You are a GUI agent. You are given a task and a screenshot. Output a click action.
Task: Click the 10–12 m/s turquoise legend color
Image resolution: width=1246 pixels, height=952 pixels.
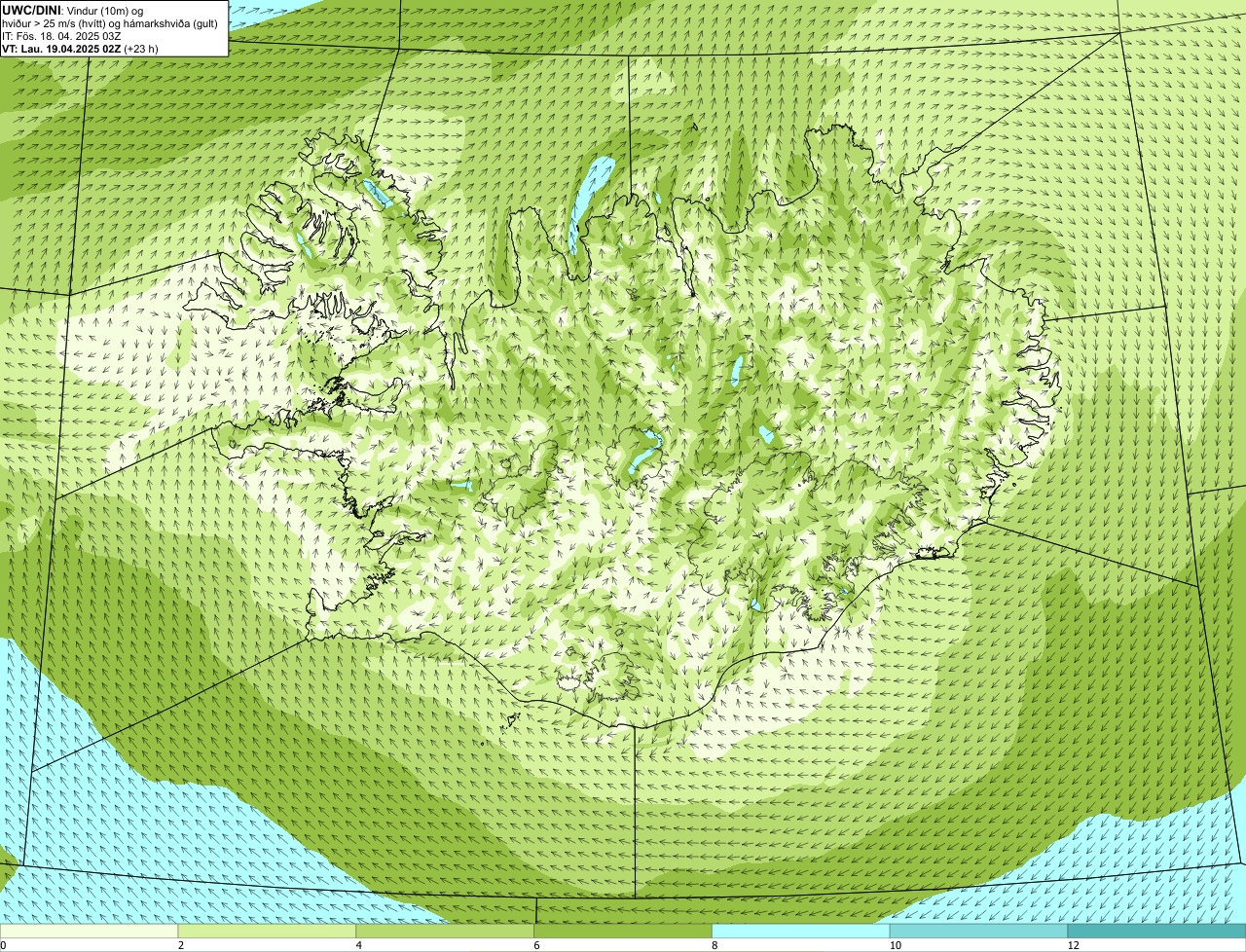tap(978, 932)
